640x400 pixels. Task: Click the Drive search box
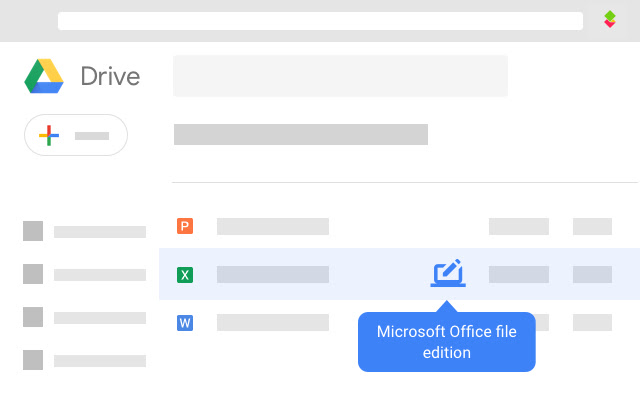pos(340,76)
